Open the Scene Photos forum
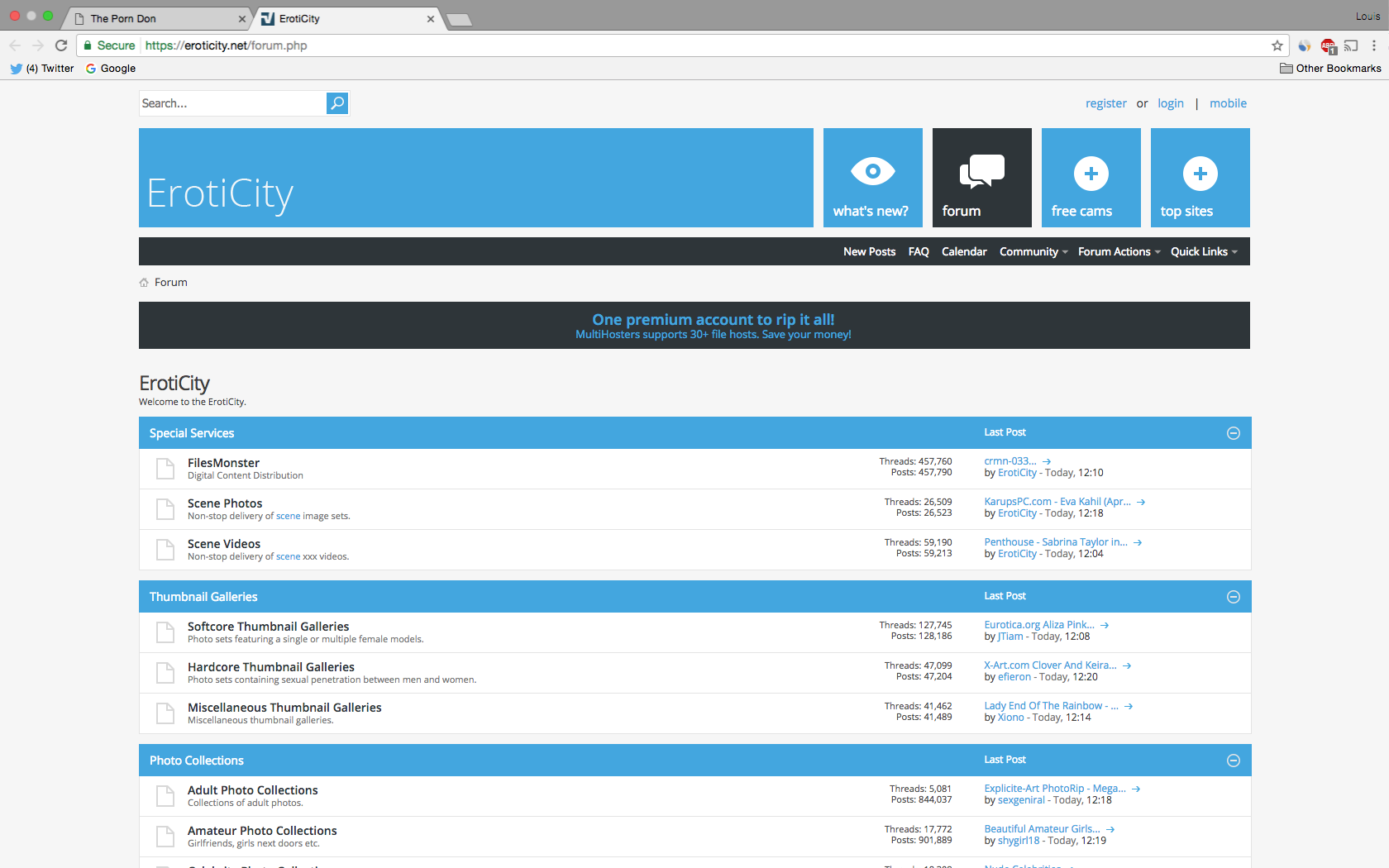Screen dimensions: 1389x868 point(225,503)
